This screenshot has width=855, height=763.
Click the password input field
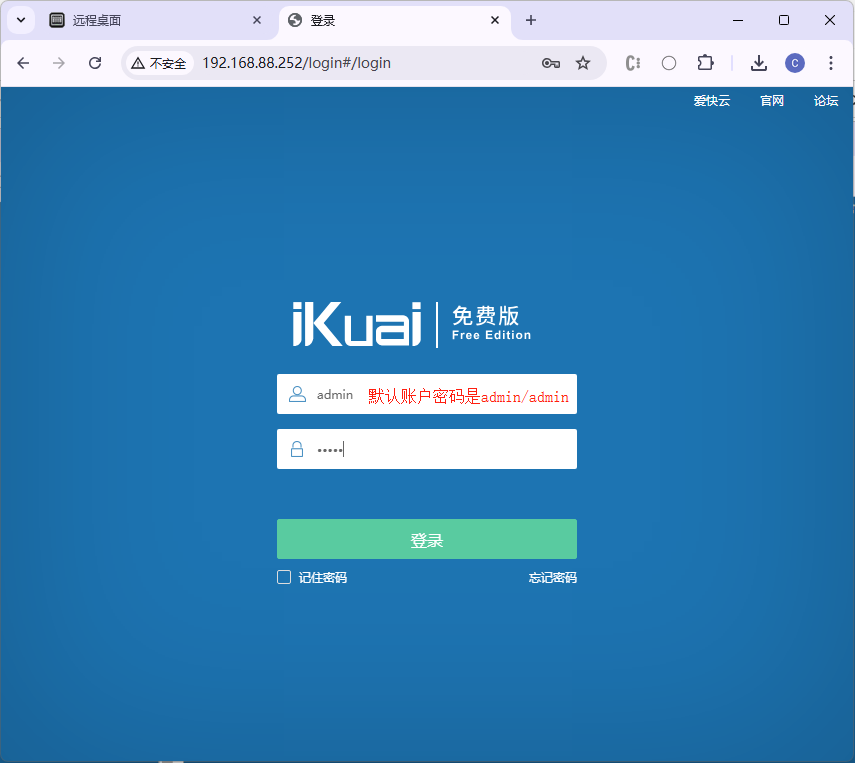426,449
